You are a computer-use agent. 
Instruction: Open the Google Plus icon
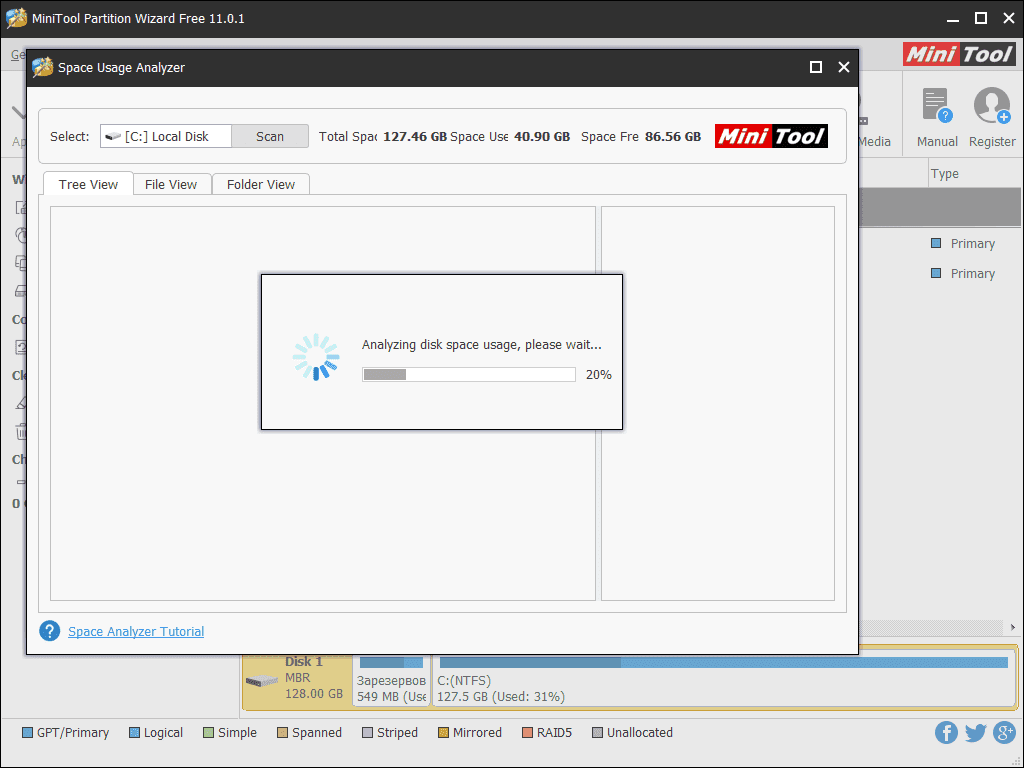(x=1004, y=733)
